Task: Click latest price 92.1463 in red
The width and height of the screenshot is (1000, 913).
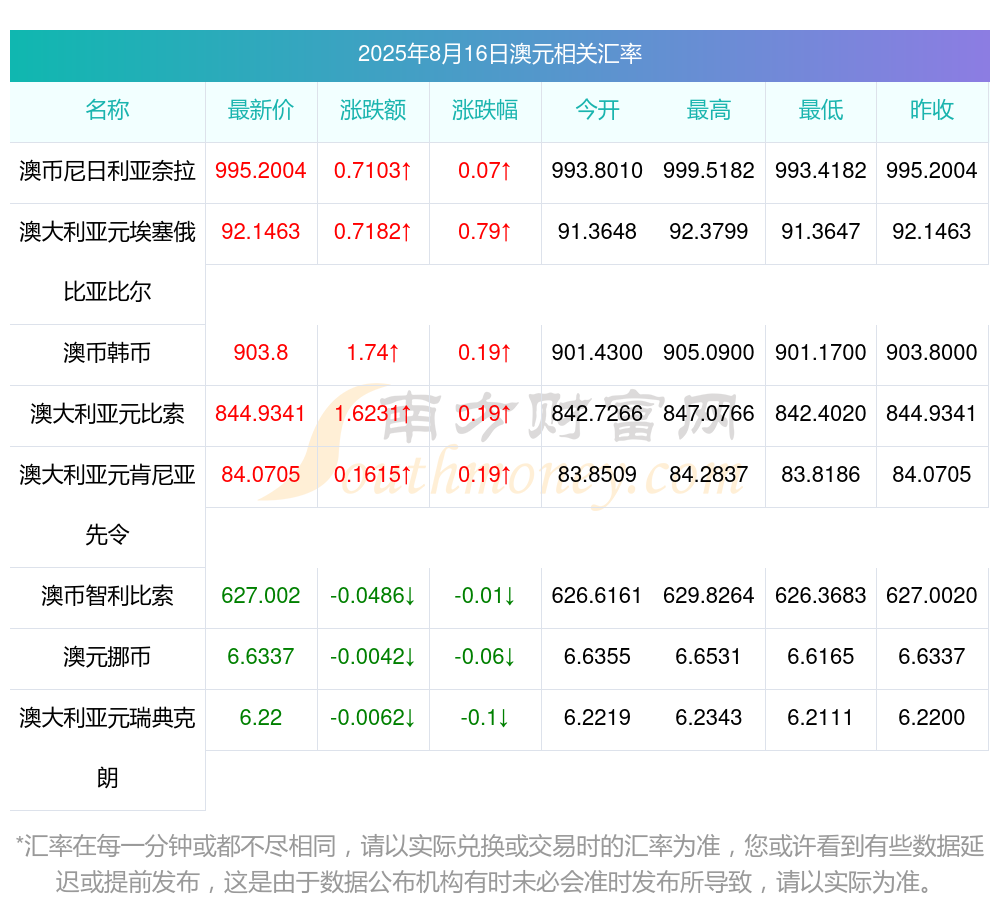Action: pyautogui.click(x=261, y=231)
